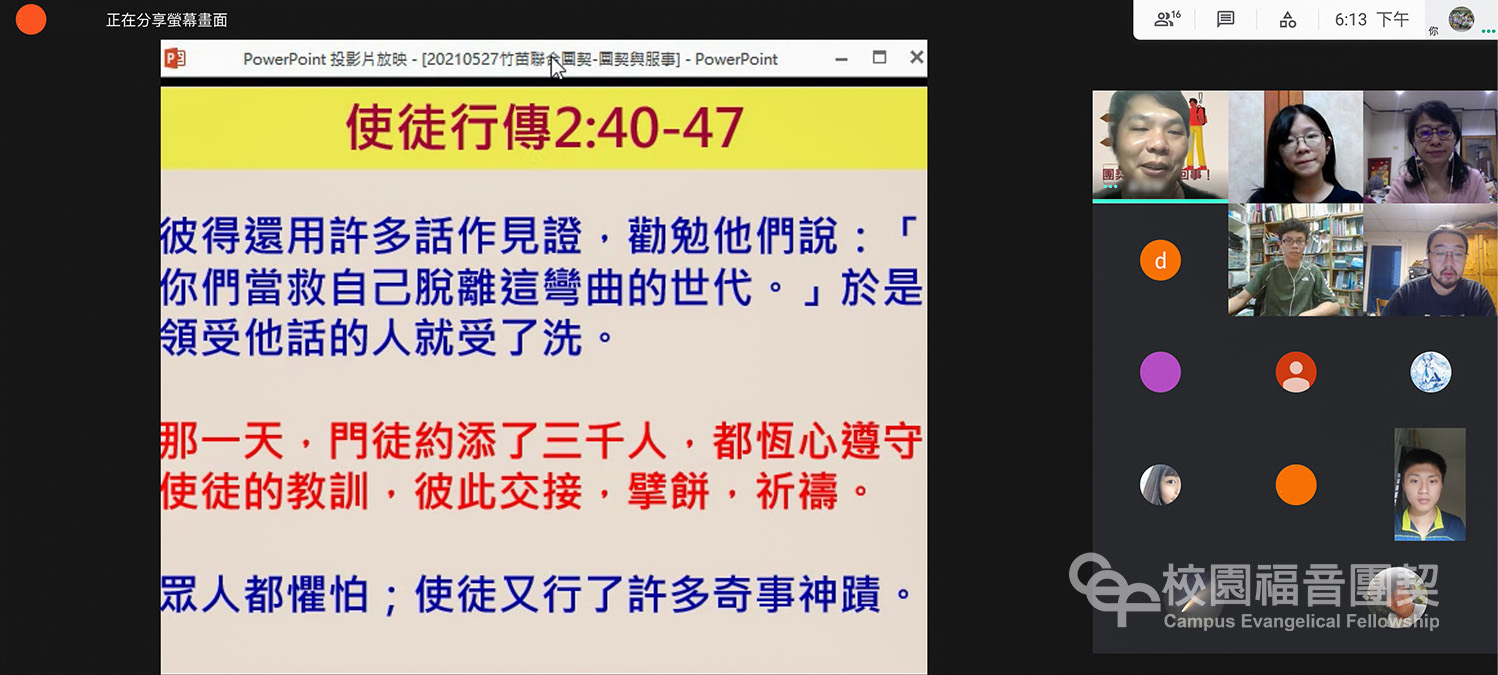Select the participant avatar with letter d
The width and height of the screenshot is (1498, 675).
coord(1160,261)
